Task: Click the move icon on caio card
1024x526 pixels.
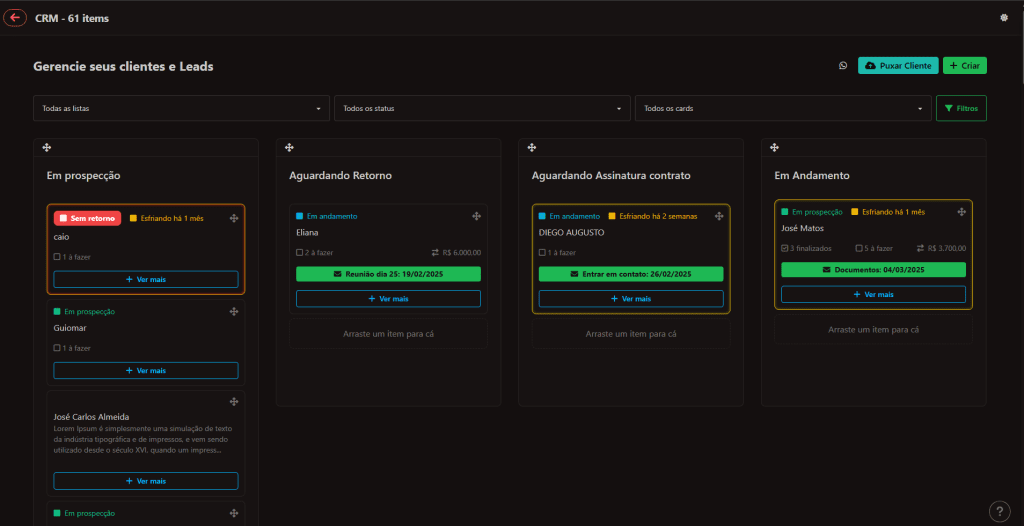Action: [233, 218]
